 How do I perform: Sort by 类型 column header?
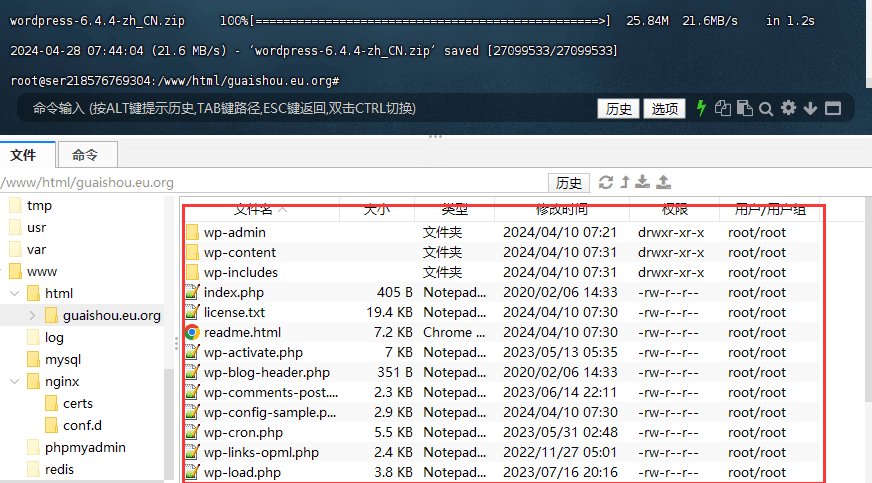point(454,210)
